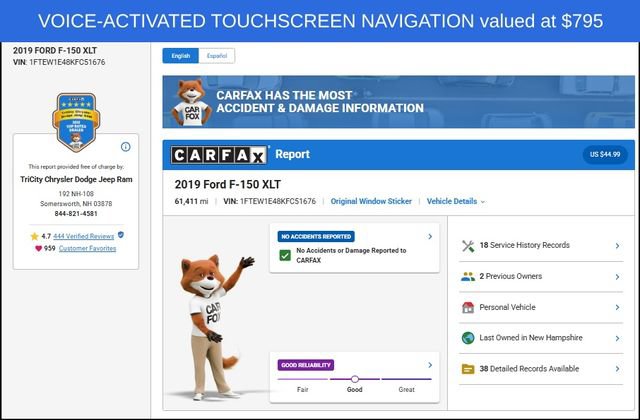The image size is (640, 420).
Task: Expand the No Accidents Reported card chevron
Action: tap(430, 236)
